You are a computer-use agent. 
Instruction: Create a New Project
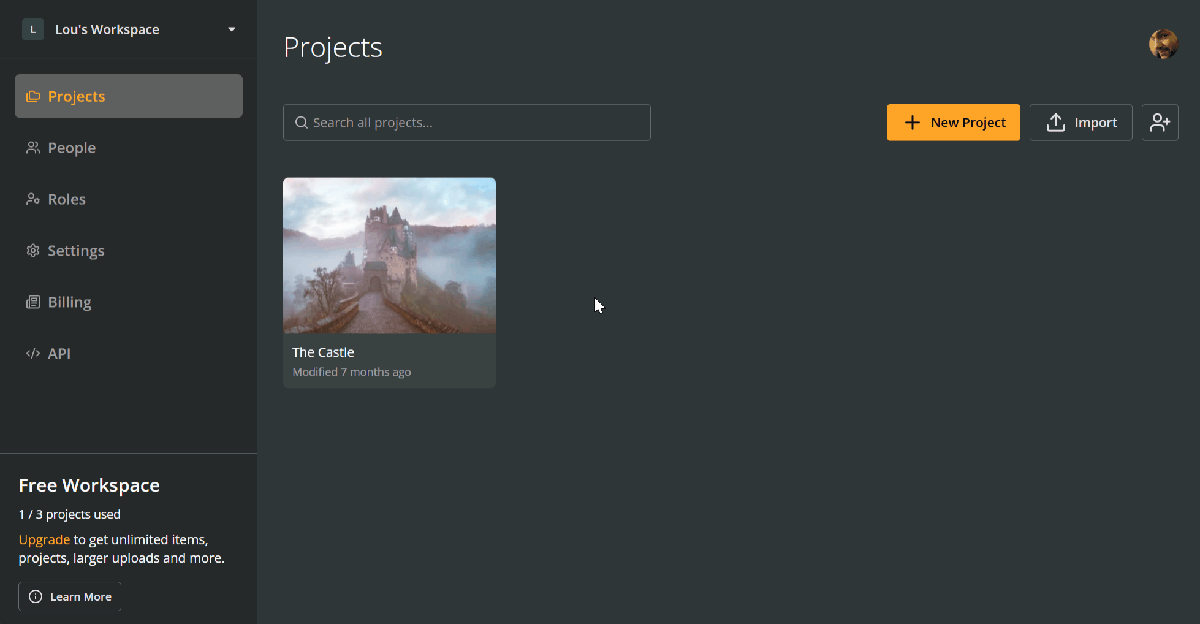click(953, 123)
